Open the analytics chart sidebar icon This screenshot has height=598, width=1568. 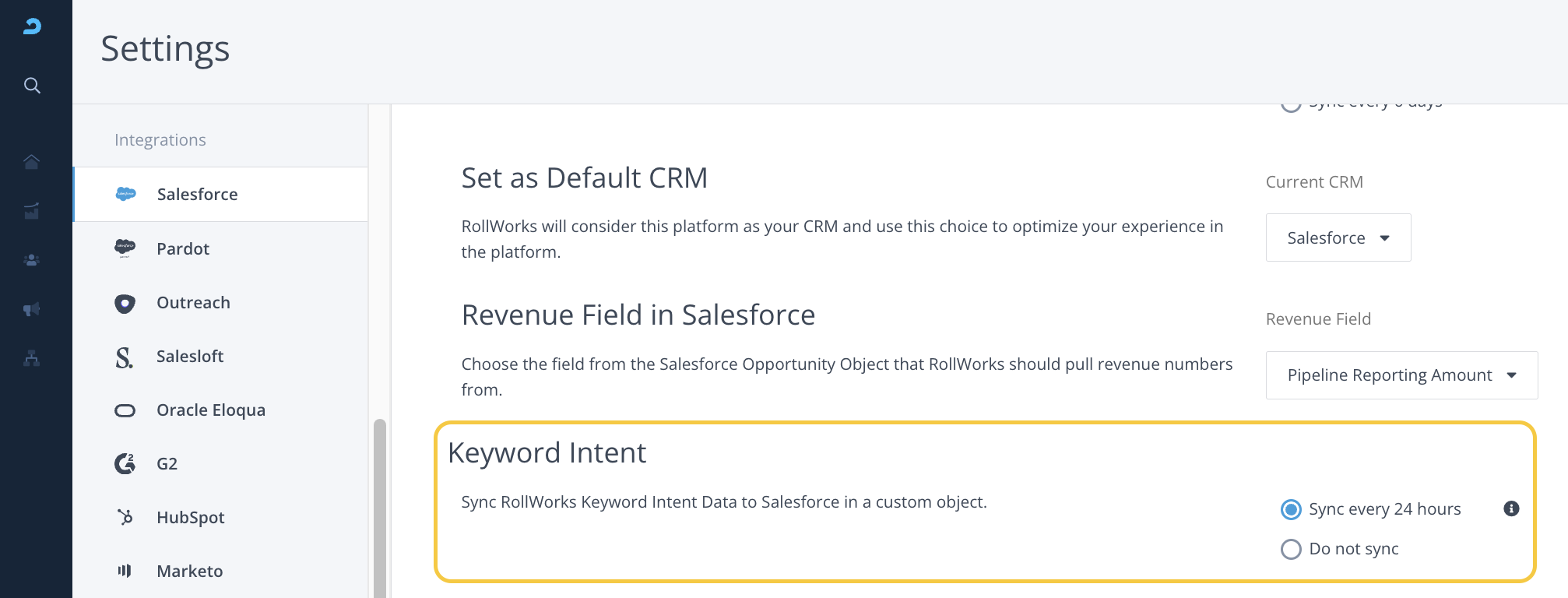pos(32,211)
